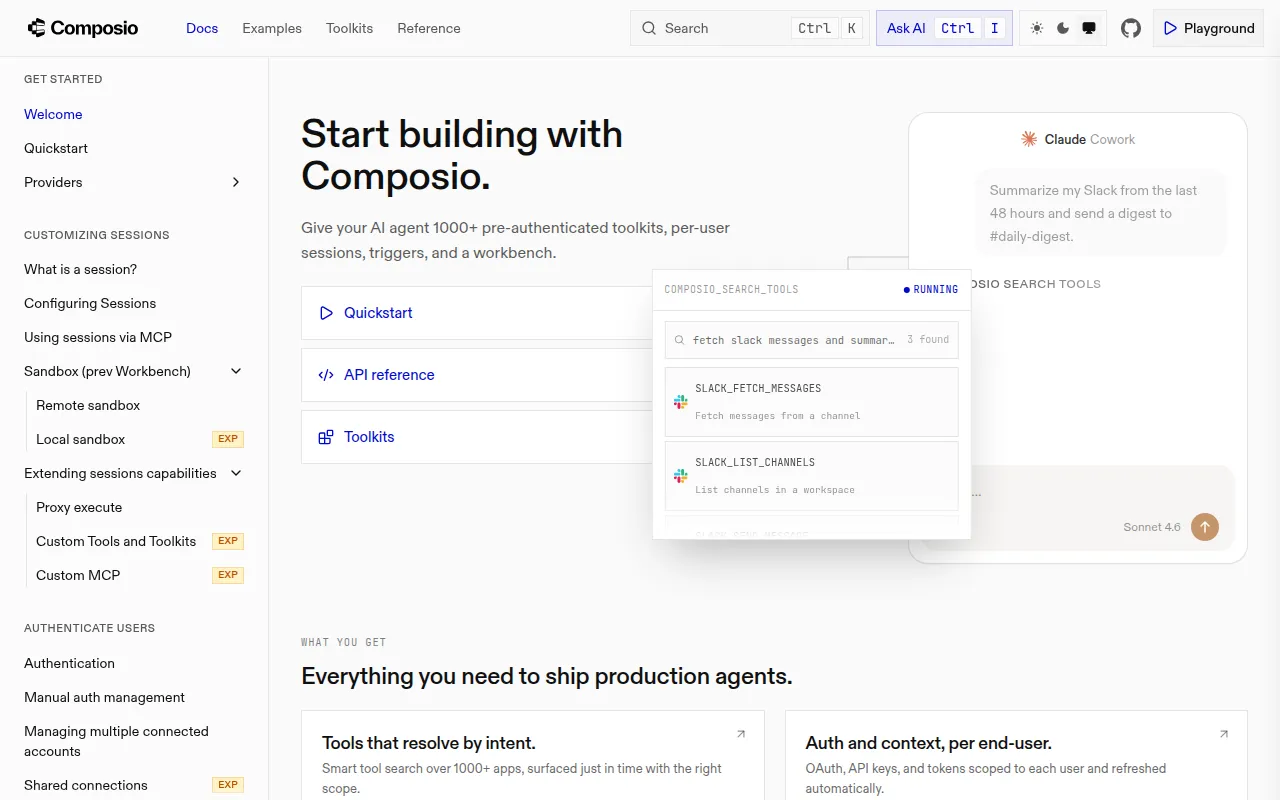1280x800 pixels.
Task: Open Local sandbox page
Action: (81, 439)
